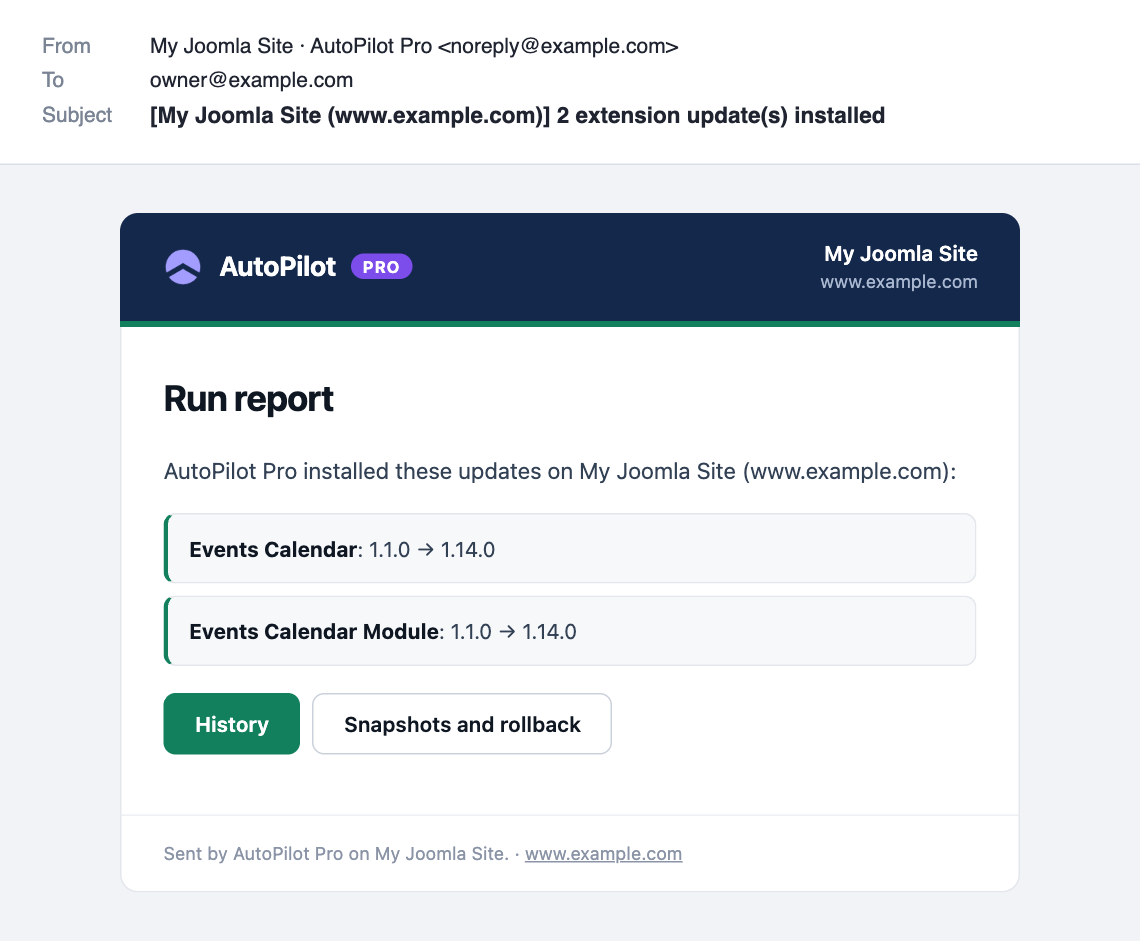Click the Run report heading
The image size is (1140, 941).
click(249, 399)
